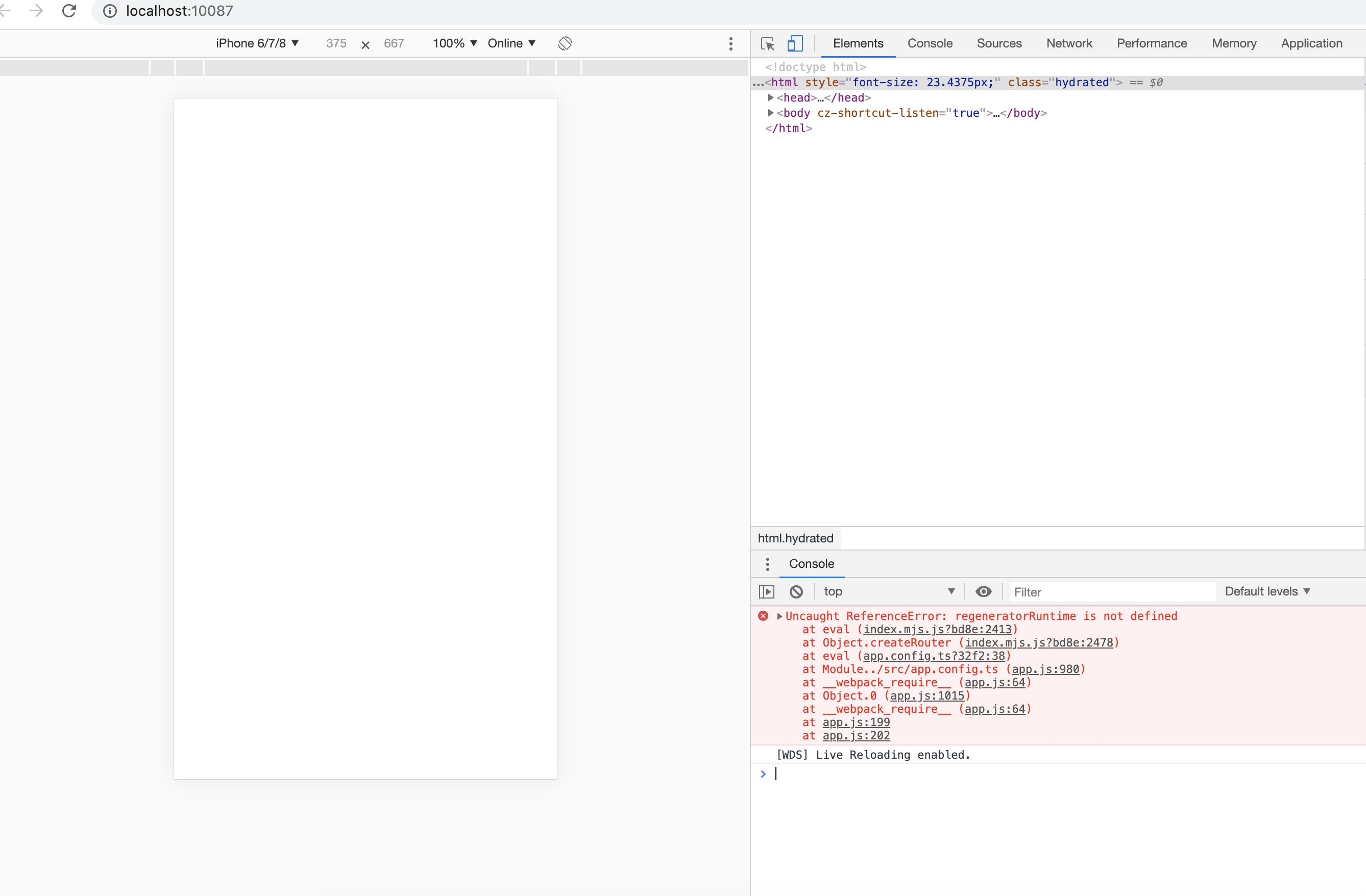Image resolution: width=1366 pixels, height=896 pixels.
Task: Switch to the Network tab
Action: pos(1069,43)
